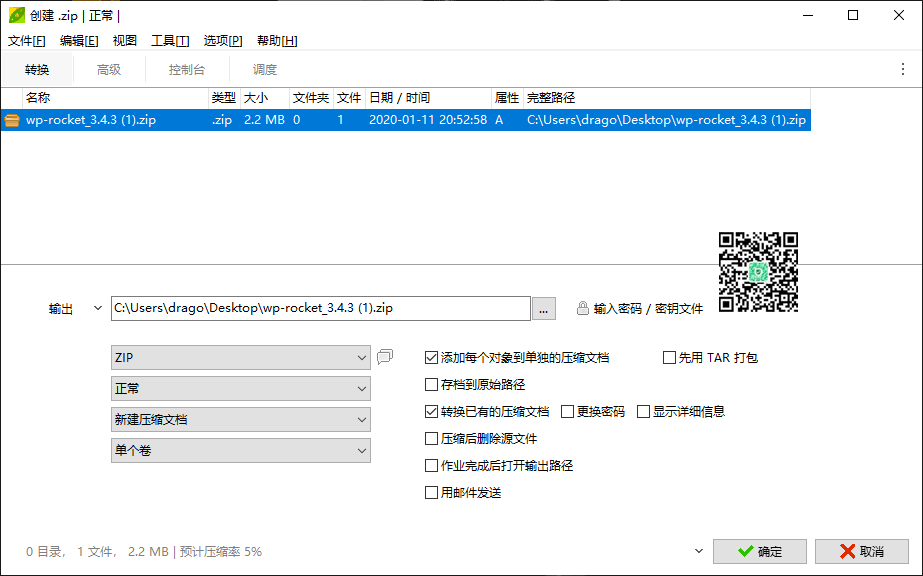Click the archive comment speech bubble icon
The height and width of the screenshot is (576, 923).
(385, 357)
